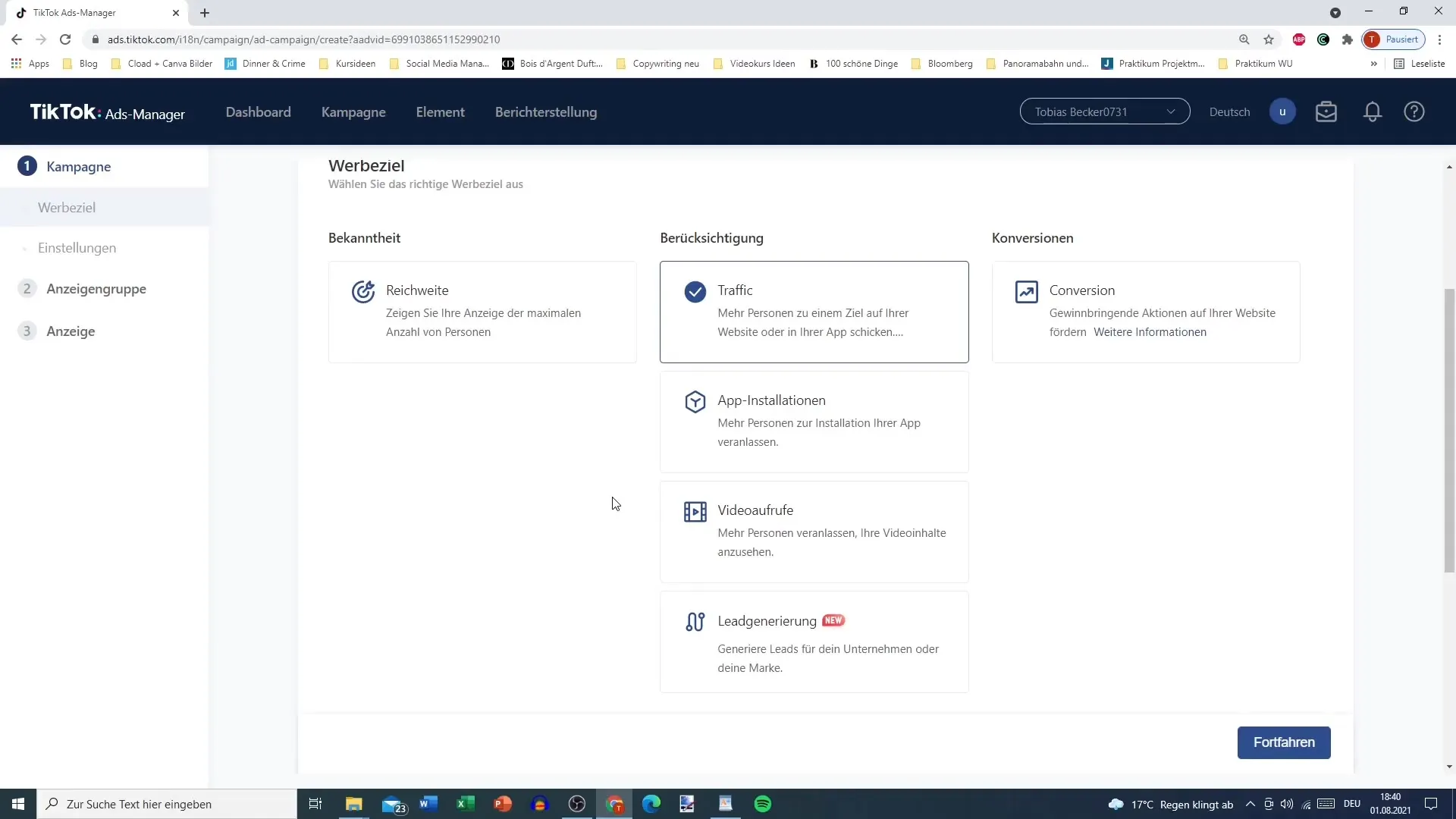Click the Videoaufrufe film icon

[695, 511]
